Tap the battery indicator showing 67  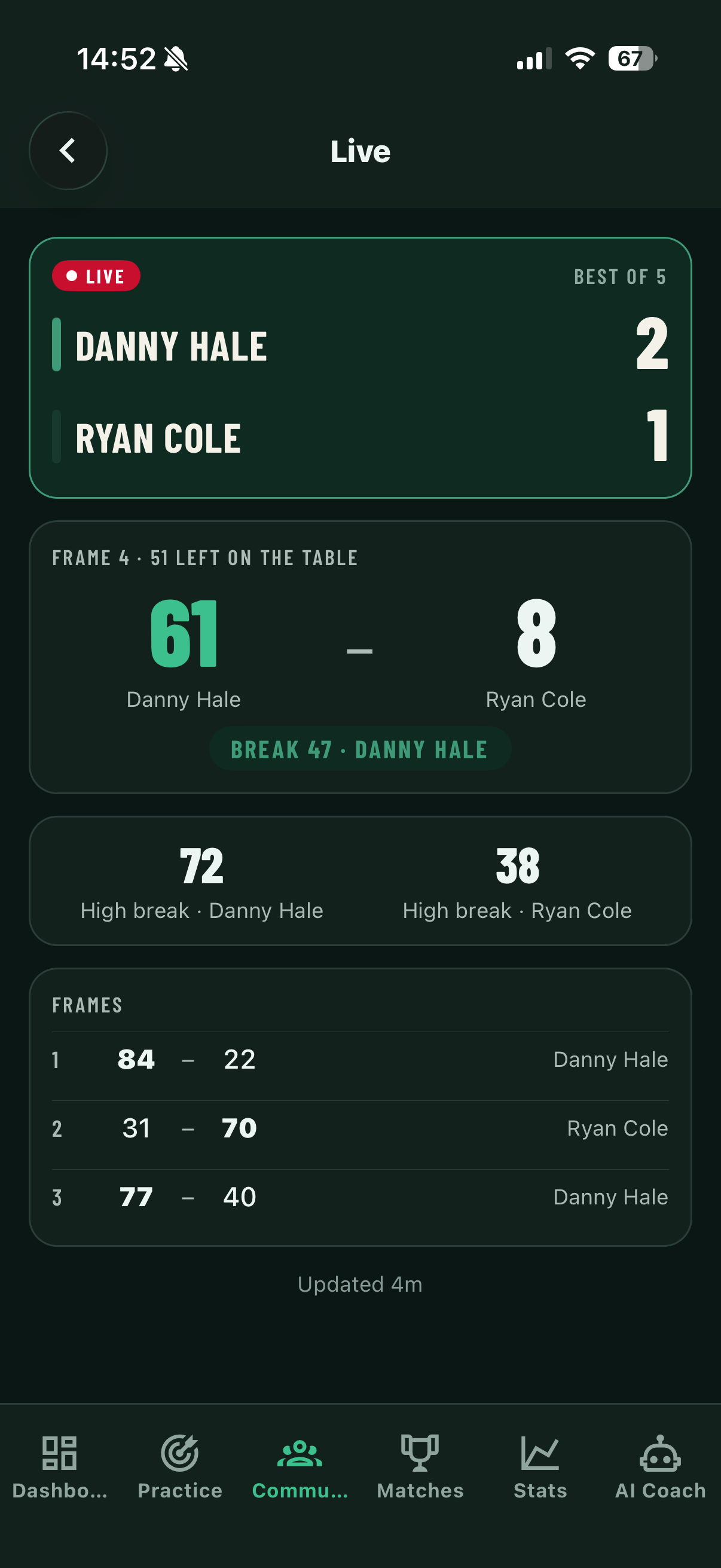tap(633, 59)
